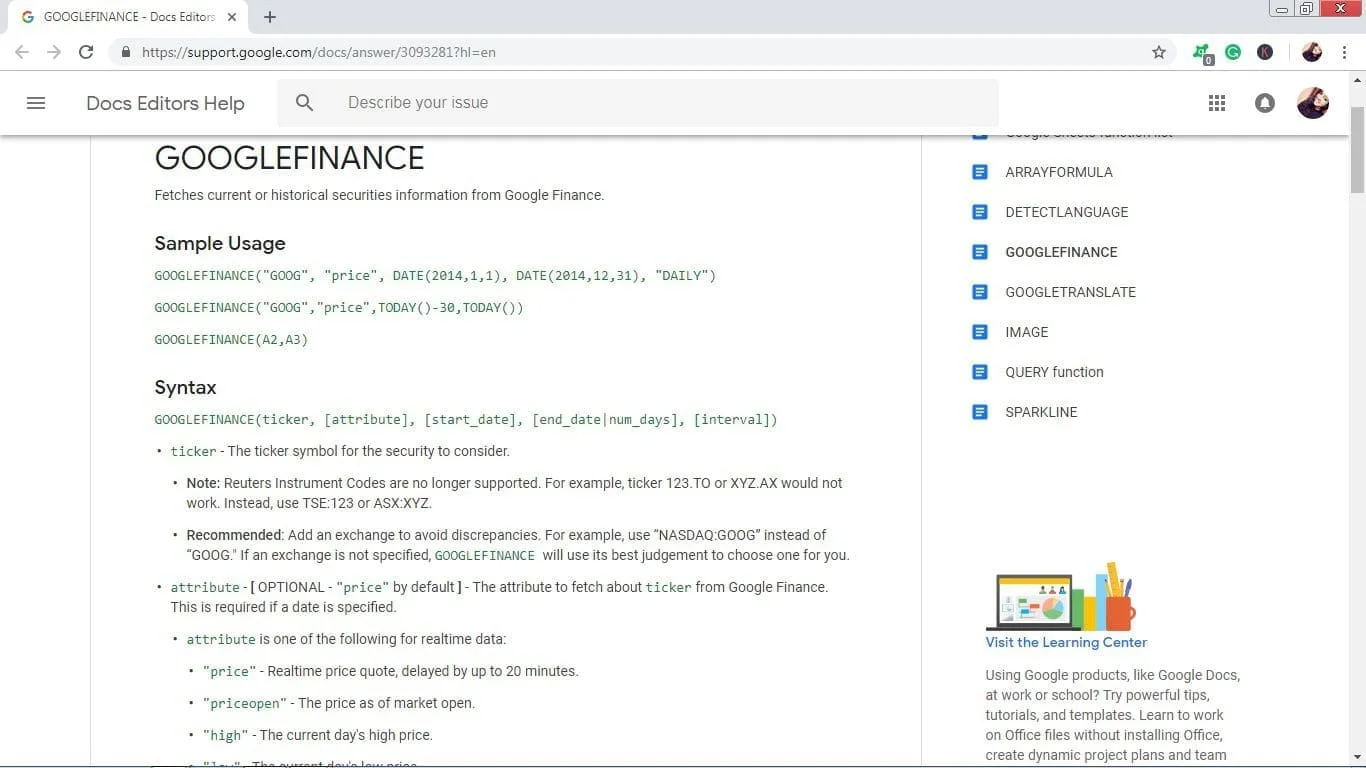Click the dark K extension icon
1366x768 pixels.
1265,52
